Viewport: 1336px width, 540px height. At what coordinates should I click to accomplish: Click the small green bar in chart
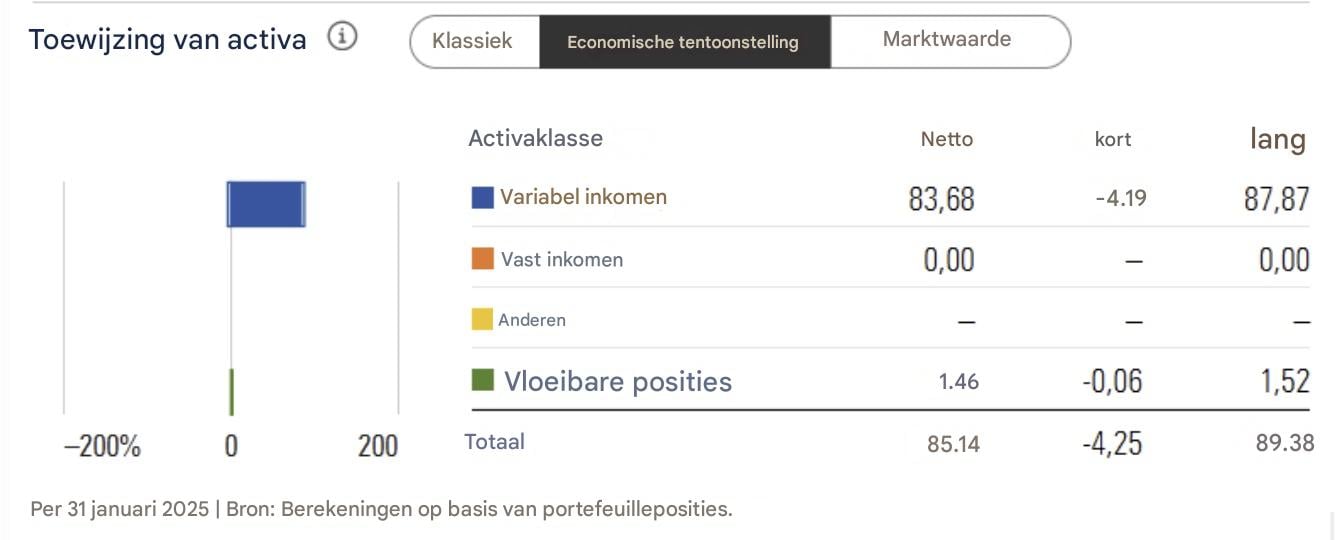point(232,391)
